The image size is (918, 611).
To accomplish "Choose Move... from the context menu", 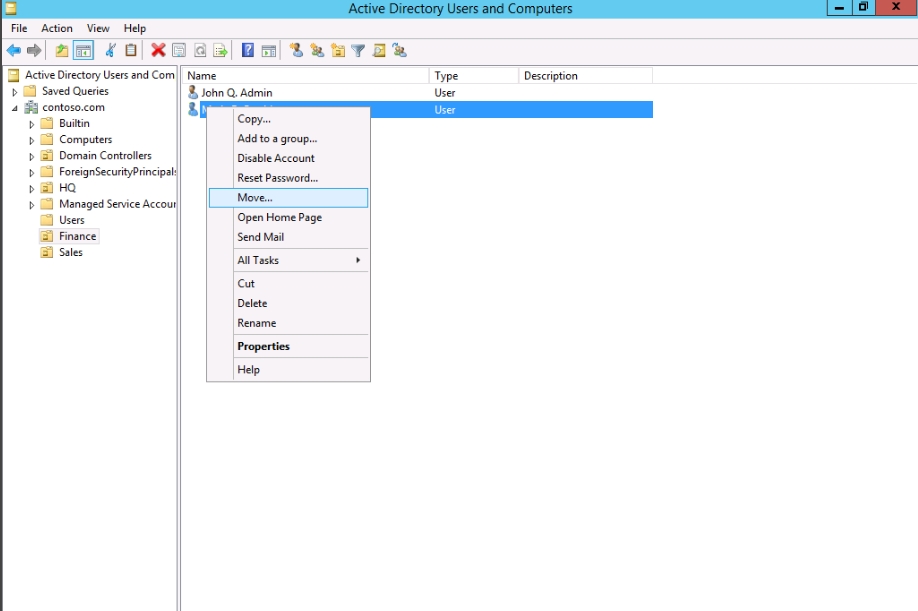I will coord(255,198).
